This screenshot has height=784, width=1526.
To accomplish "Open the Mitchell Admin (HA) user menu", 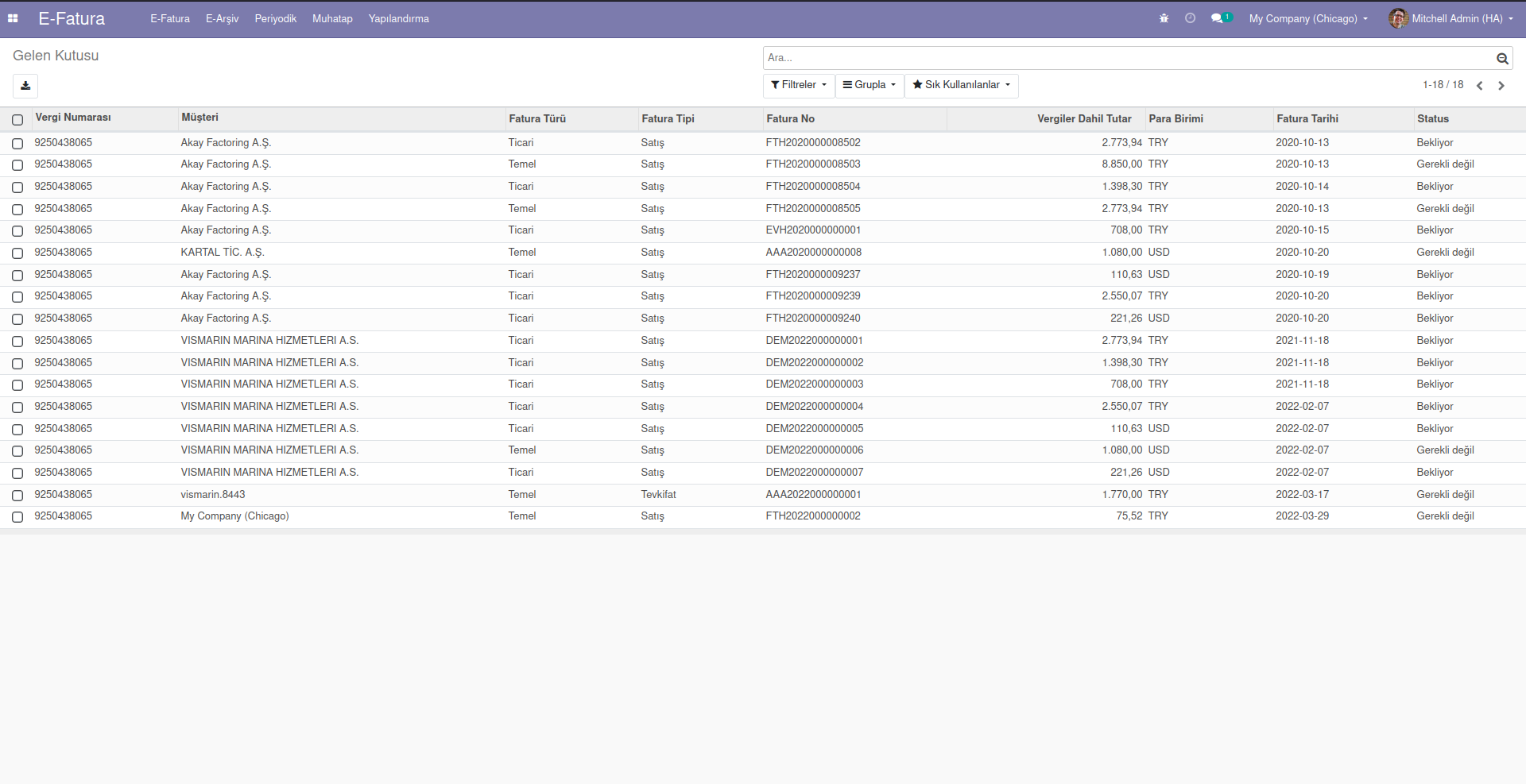I will coord(1451,18).
